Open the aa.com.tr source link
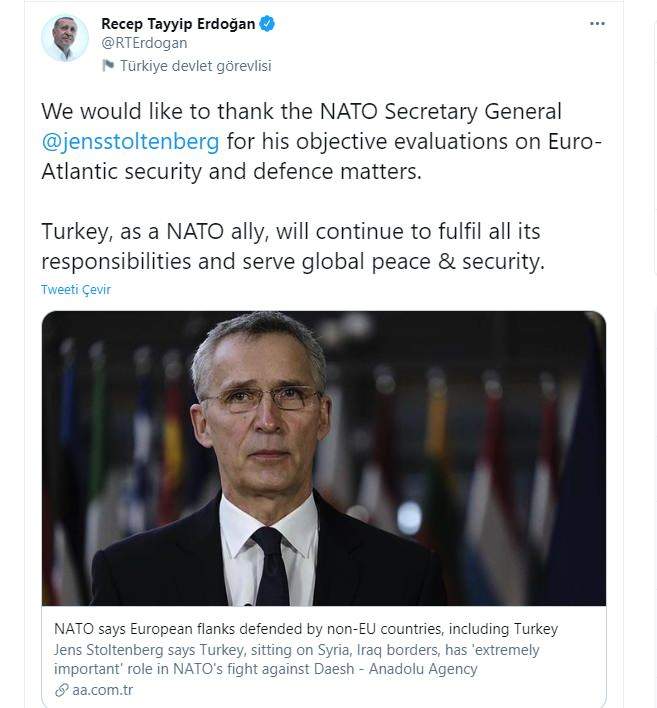Viewport: 657px width, 708px height. (103, 690)
